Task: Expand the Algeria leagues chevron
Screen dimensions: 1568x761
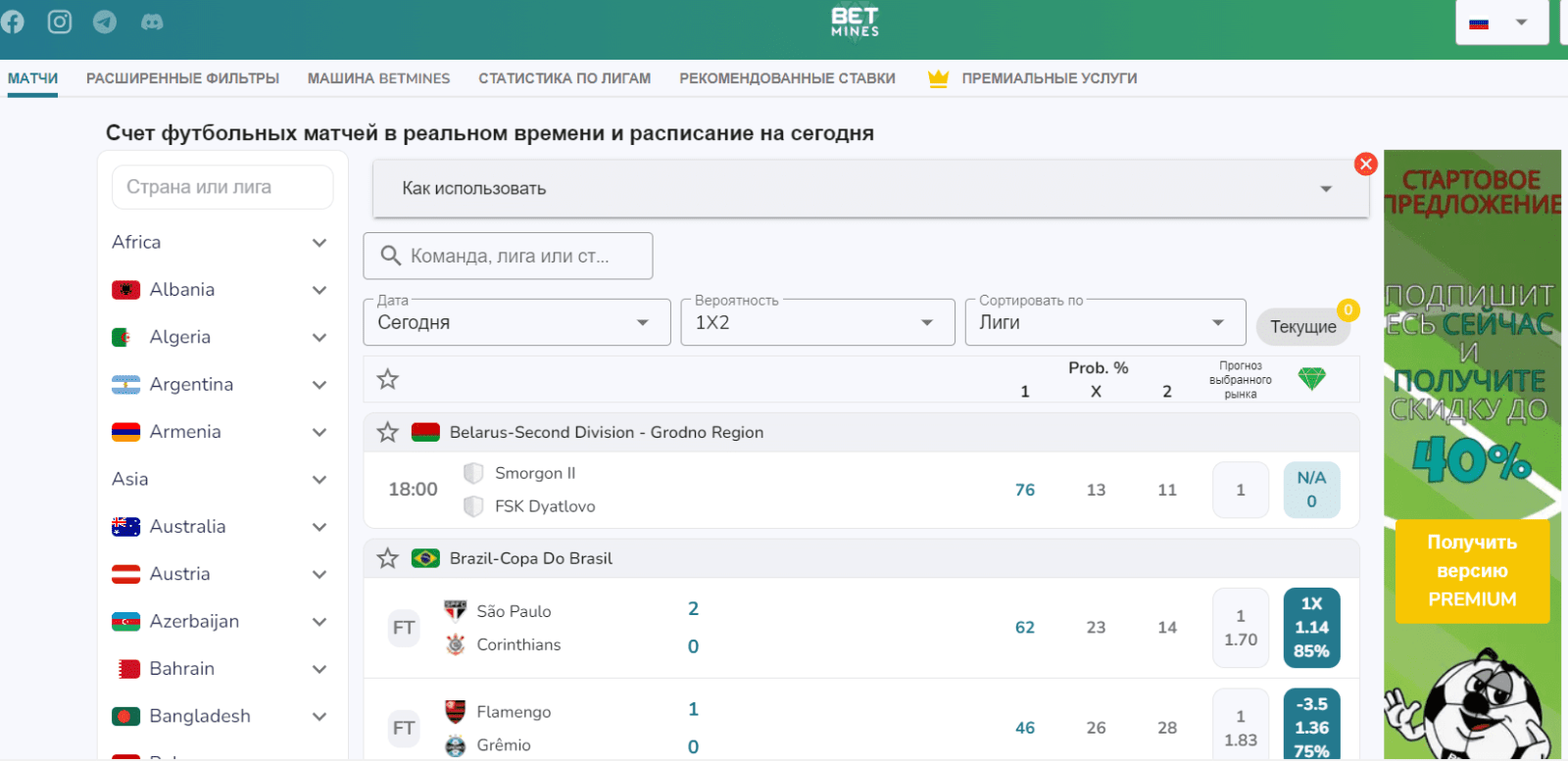Action: pos(319,338)
